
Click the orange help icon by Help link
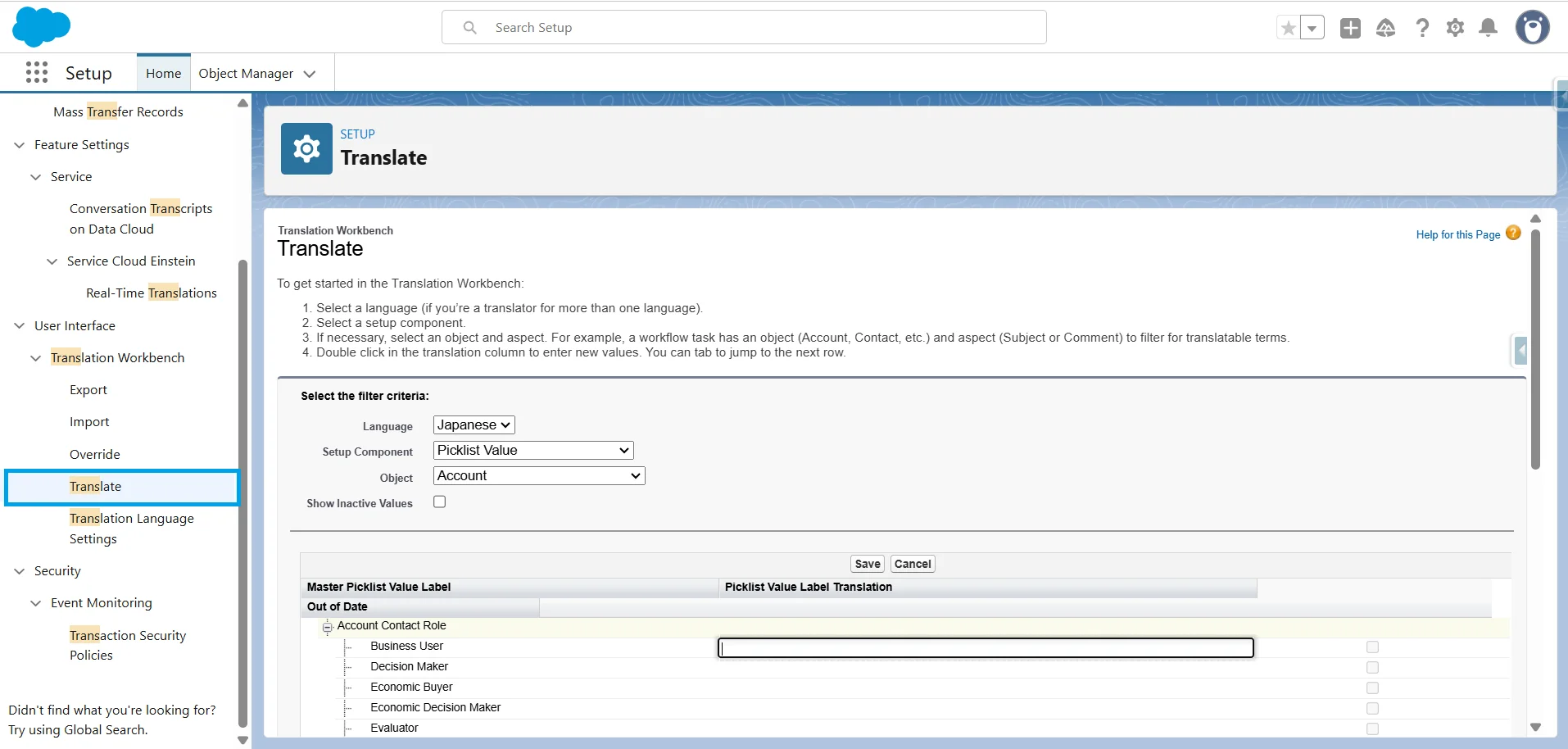click(x=1513, y=233)
